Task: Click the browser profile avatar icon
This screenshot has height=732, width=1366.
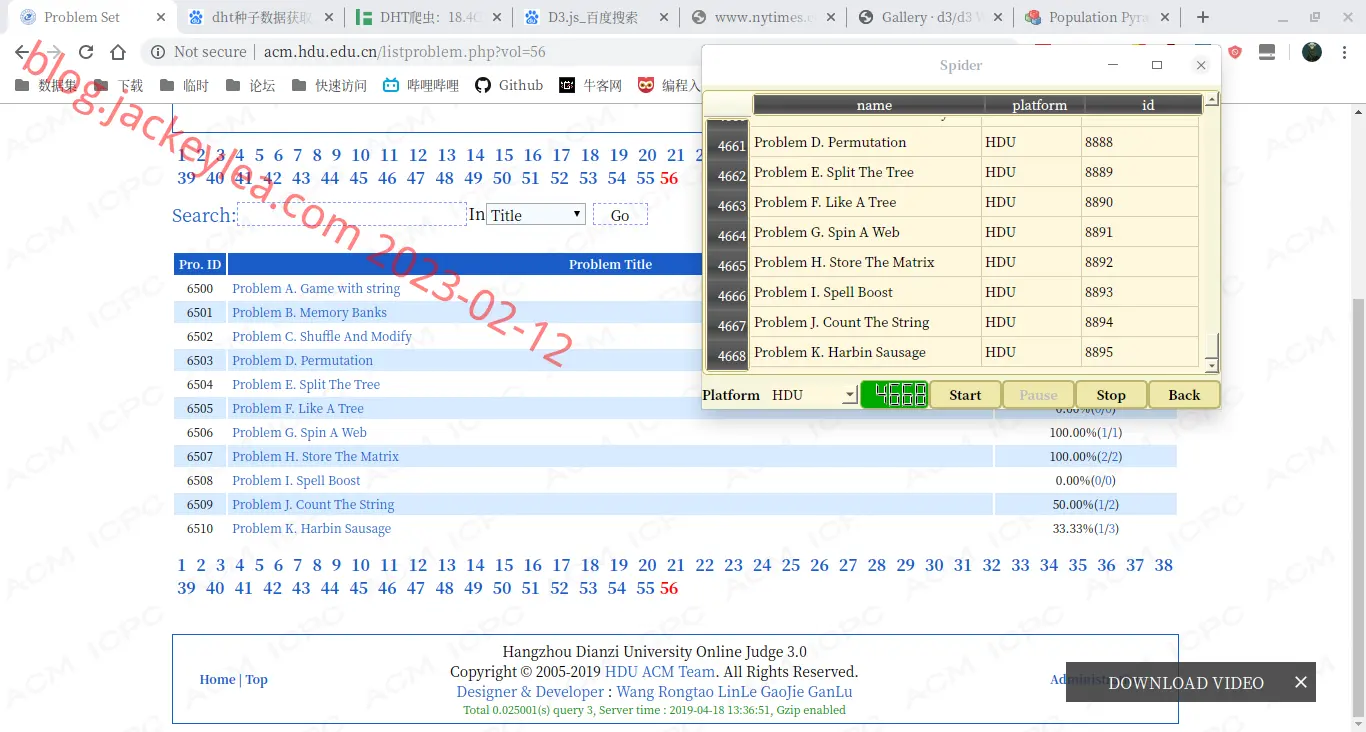Action: click(x=1312, y=52)
